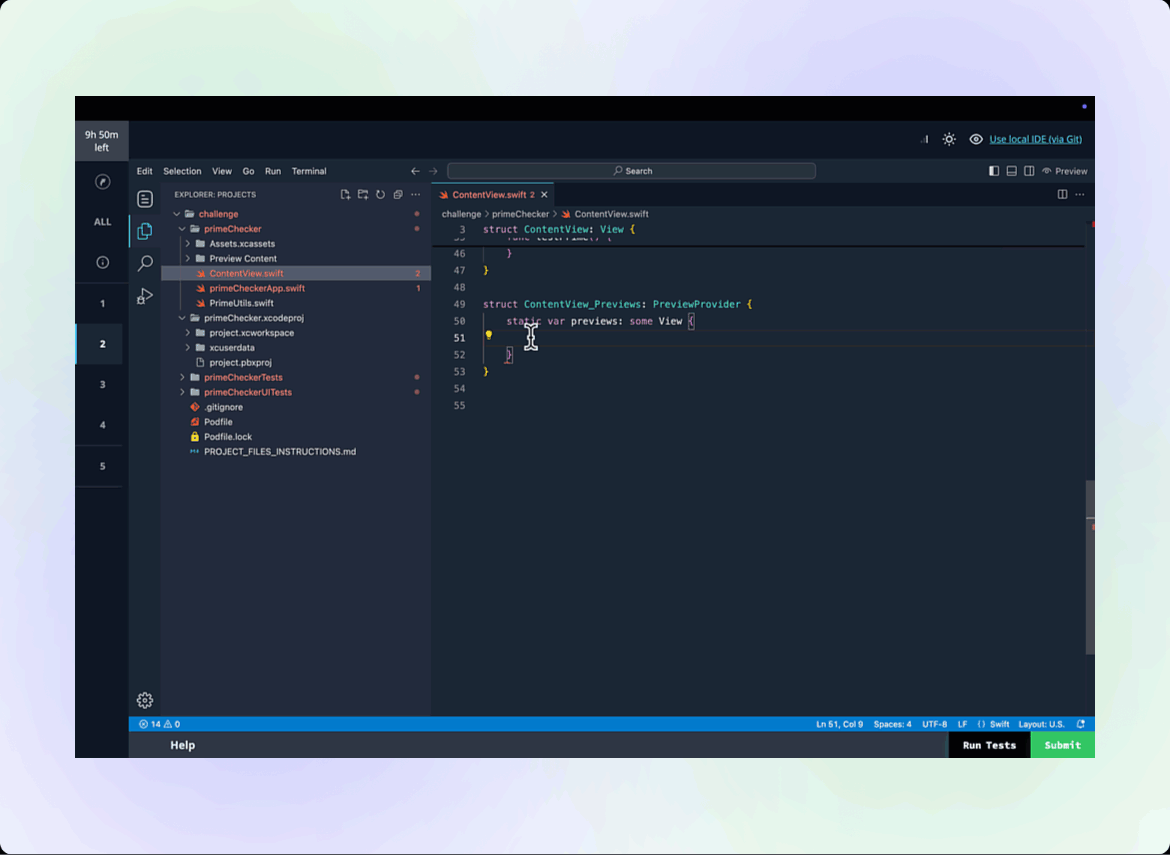Click the editor vertical scrollbar thumb
The image size is (1170, 855).
coord(1090,567)
